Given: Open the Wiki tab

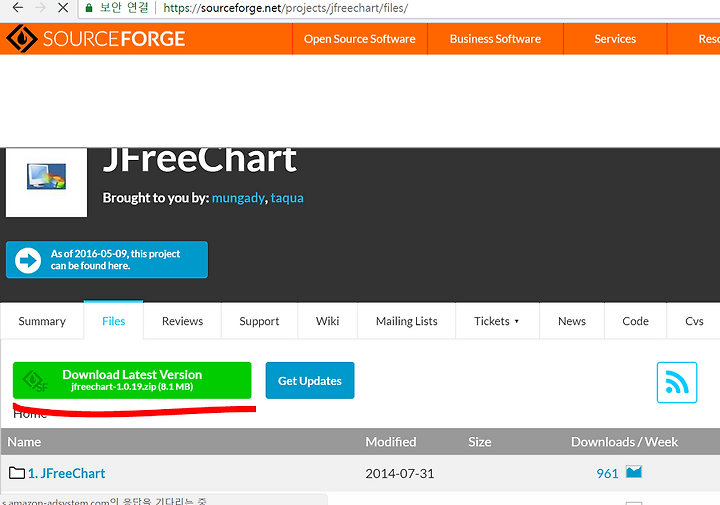Looking at the screenshot, I should click(327, 321).
